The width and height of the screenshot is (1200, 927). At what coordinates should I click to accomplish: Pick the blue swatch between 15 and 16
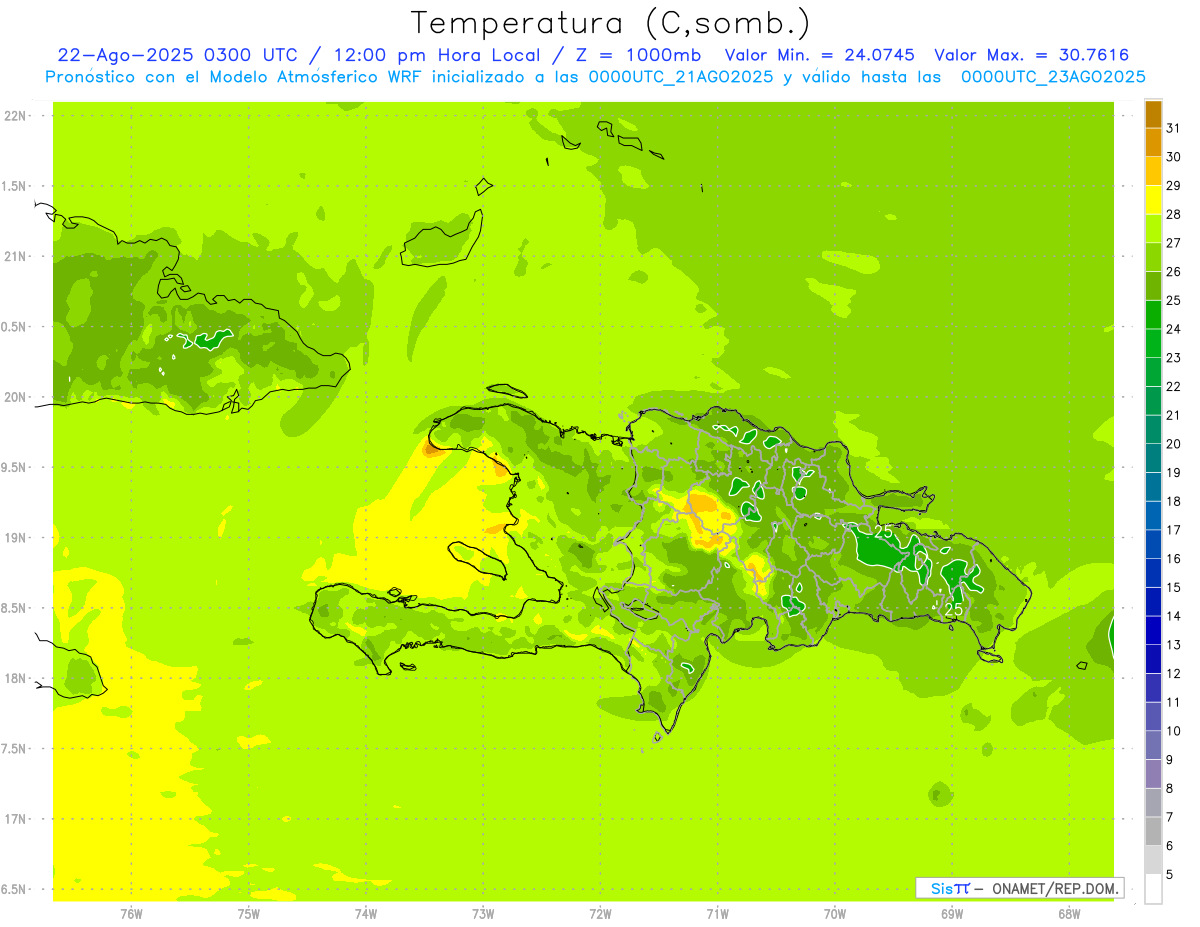[1153, 573]
